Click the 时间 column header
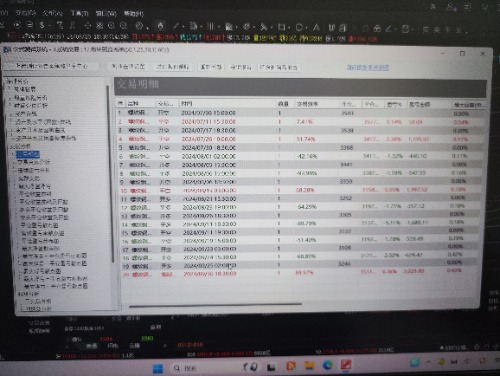This screenshot has width=500, height=376. click(x=187, y=104)
